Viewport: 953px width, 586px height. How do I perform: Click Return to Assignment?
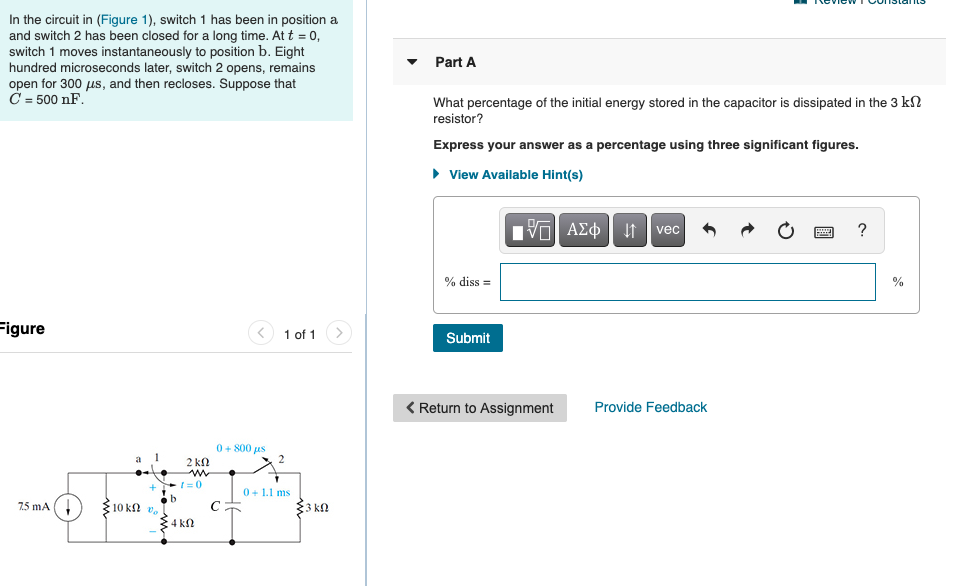coord(479,408)
